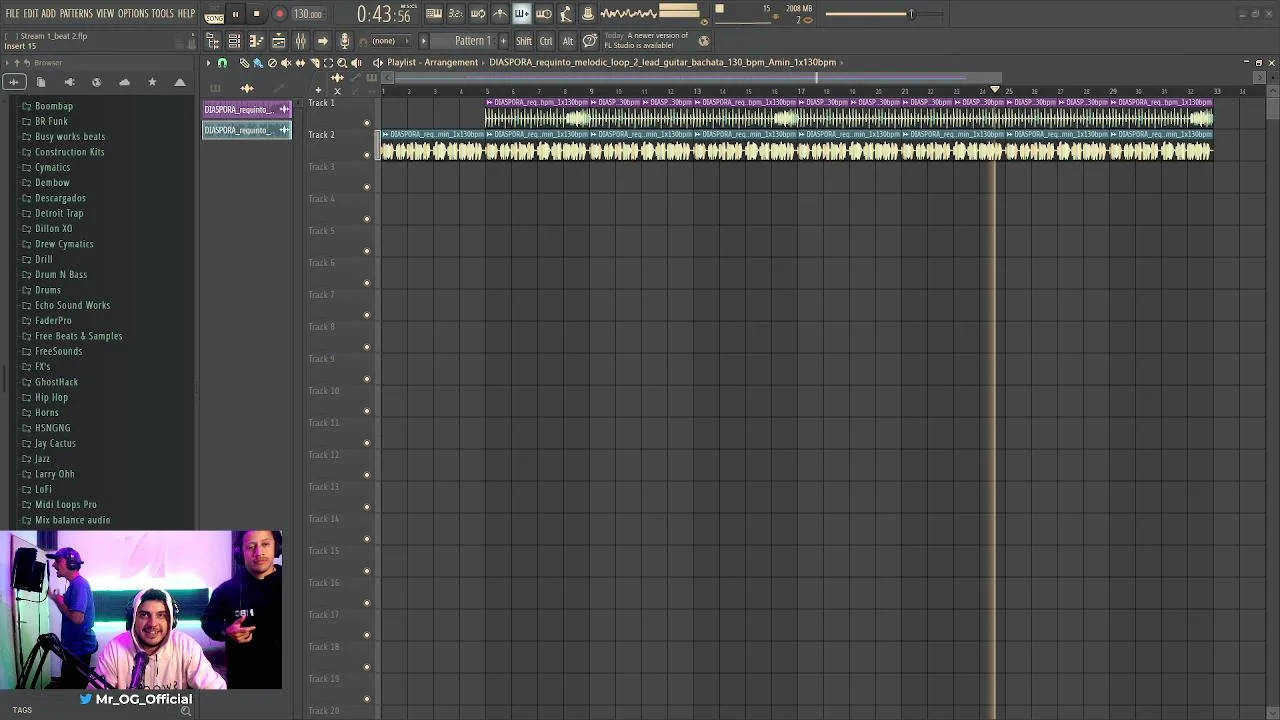Open the OPTIONS menu
The image size is (1280, 720).
coord(133,14)
